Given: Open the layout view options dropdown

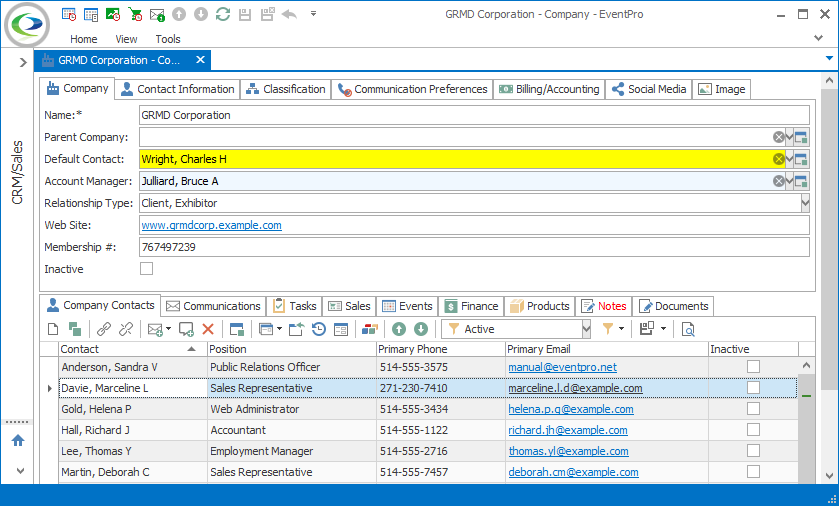Looking at the screenshot, I should [x=663, y=329].
